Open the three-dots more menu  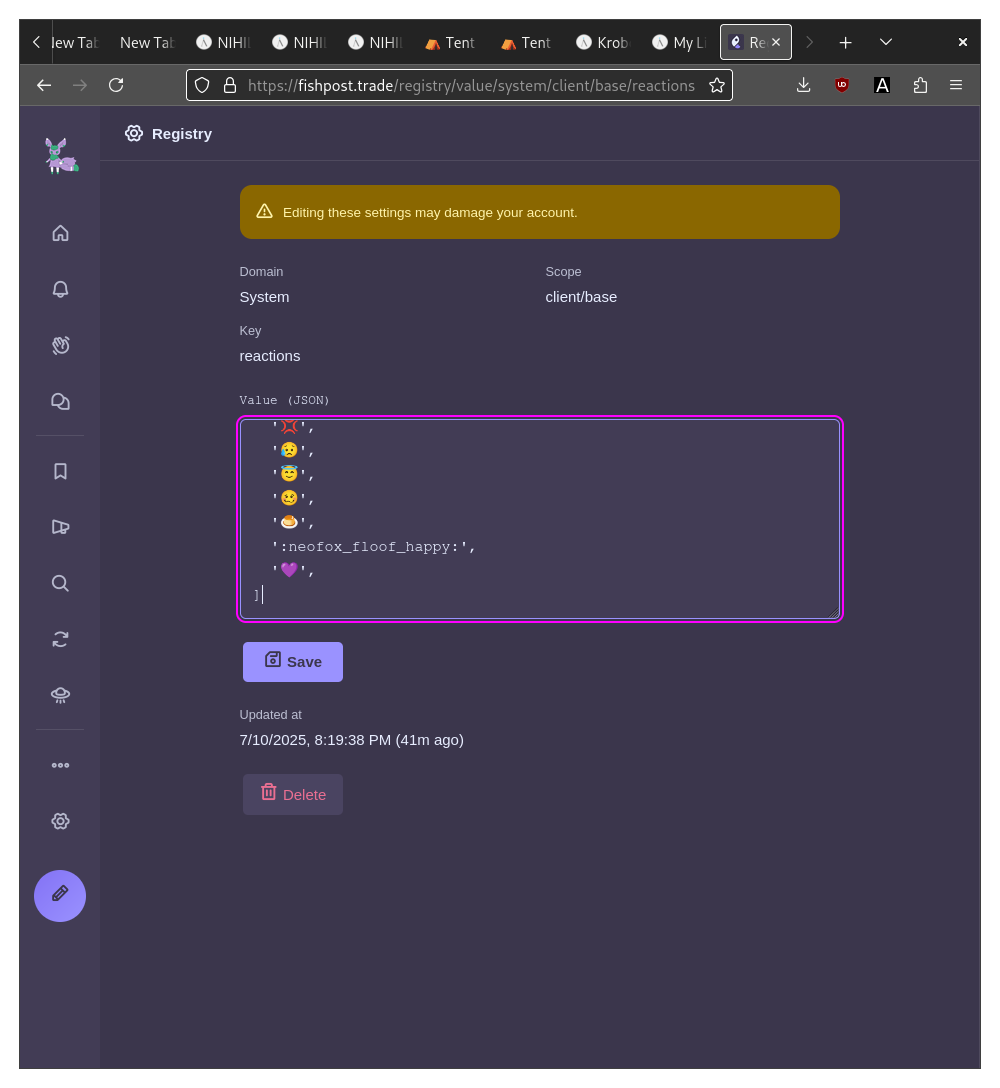click(x=60, y=765)
